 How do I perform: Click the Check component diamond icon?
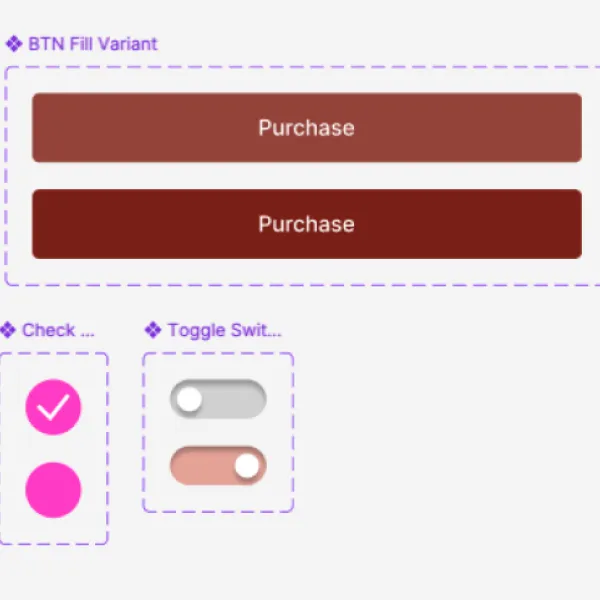tap(7, 330)
